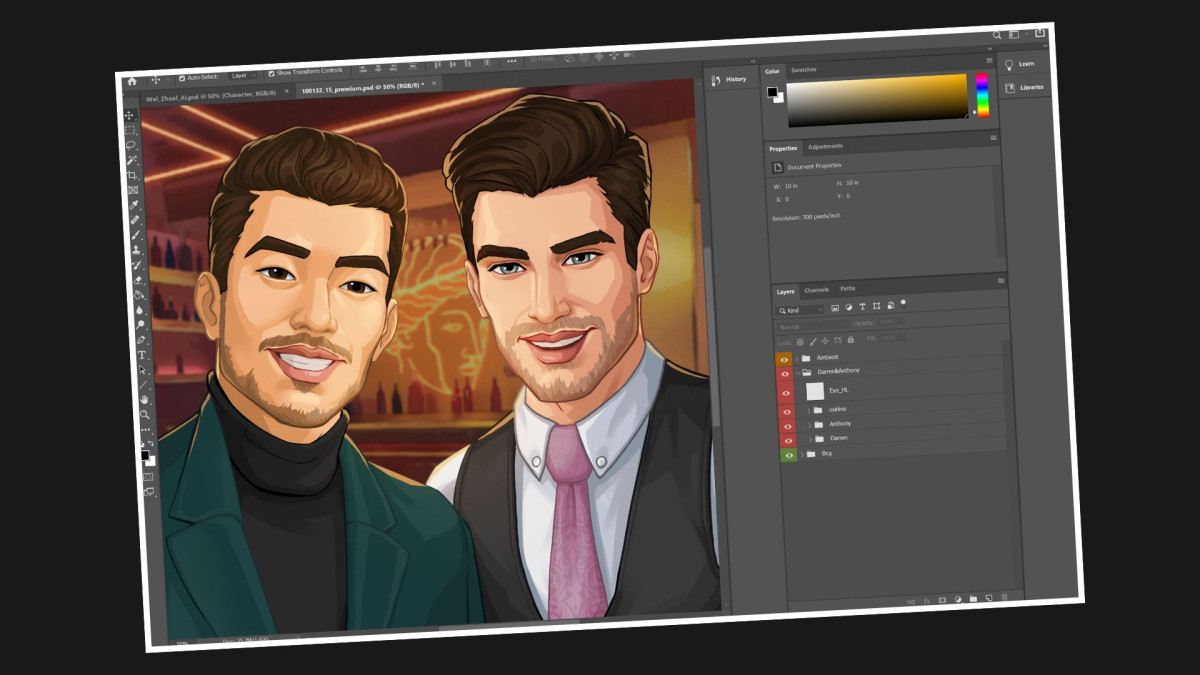This screenshot has height=675, width=1200.
Task: Toggle visibility of the Bcg group
Action: point(789,455)
